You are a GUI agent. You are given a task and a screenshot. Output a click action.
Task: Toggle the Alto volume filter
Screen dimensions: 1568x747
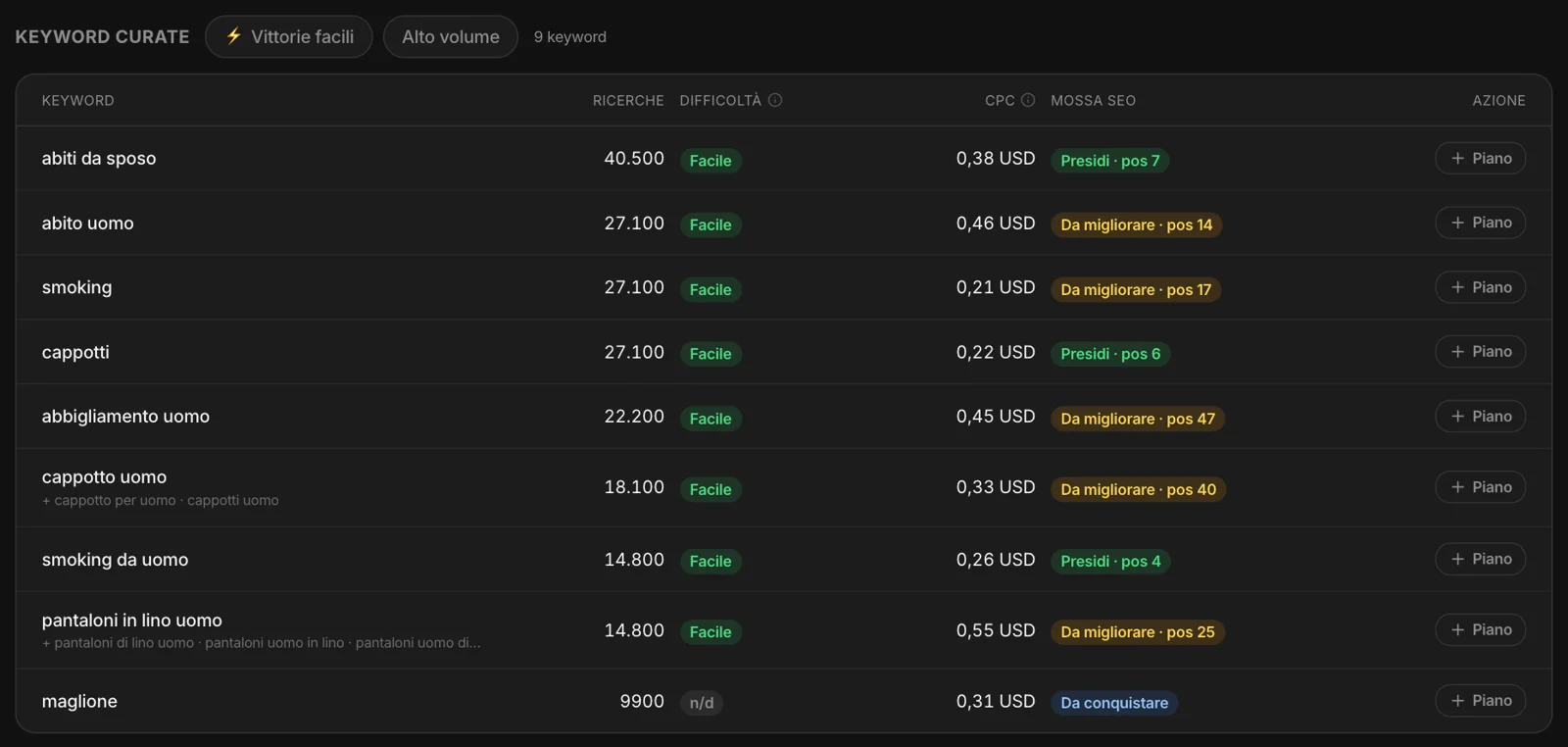click(451, 36)
